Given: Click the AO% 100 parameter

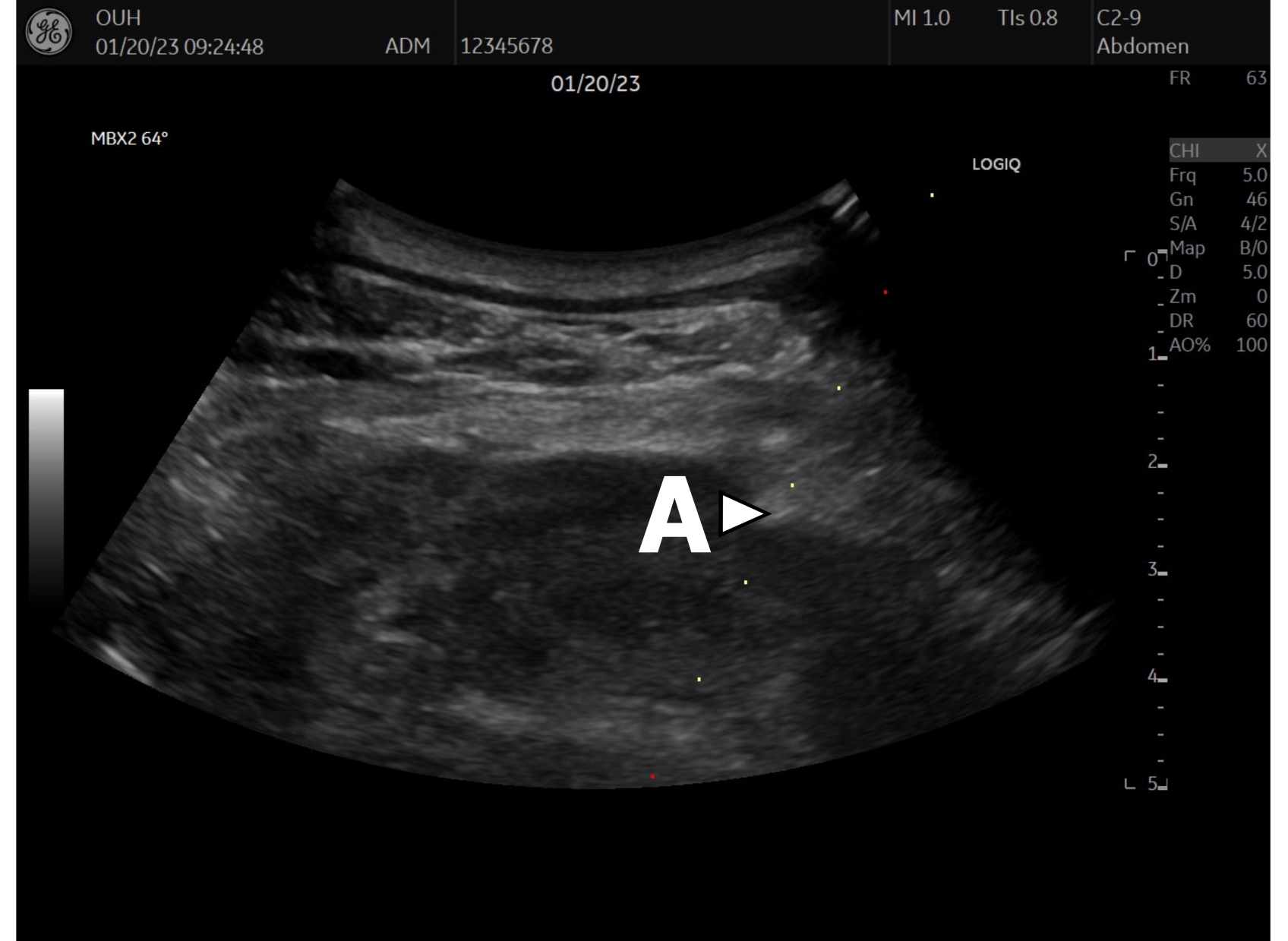Looking at the screenshot, I should (1218, 346).
